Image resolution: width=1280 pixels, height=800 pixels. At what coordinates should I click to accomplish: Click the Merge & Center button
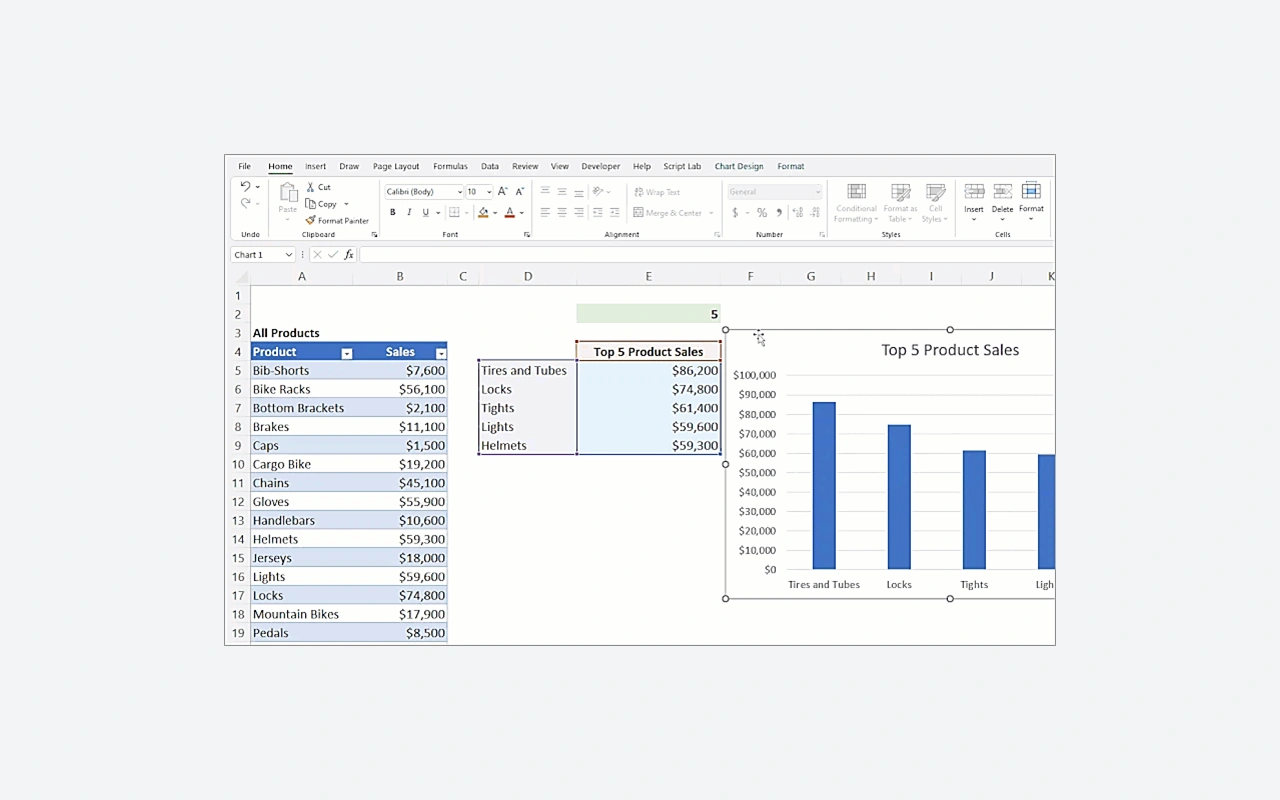667,212
